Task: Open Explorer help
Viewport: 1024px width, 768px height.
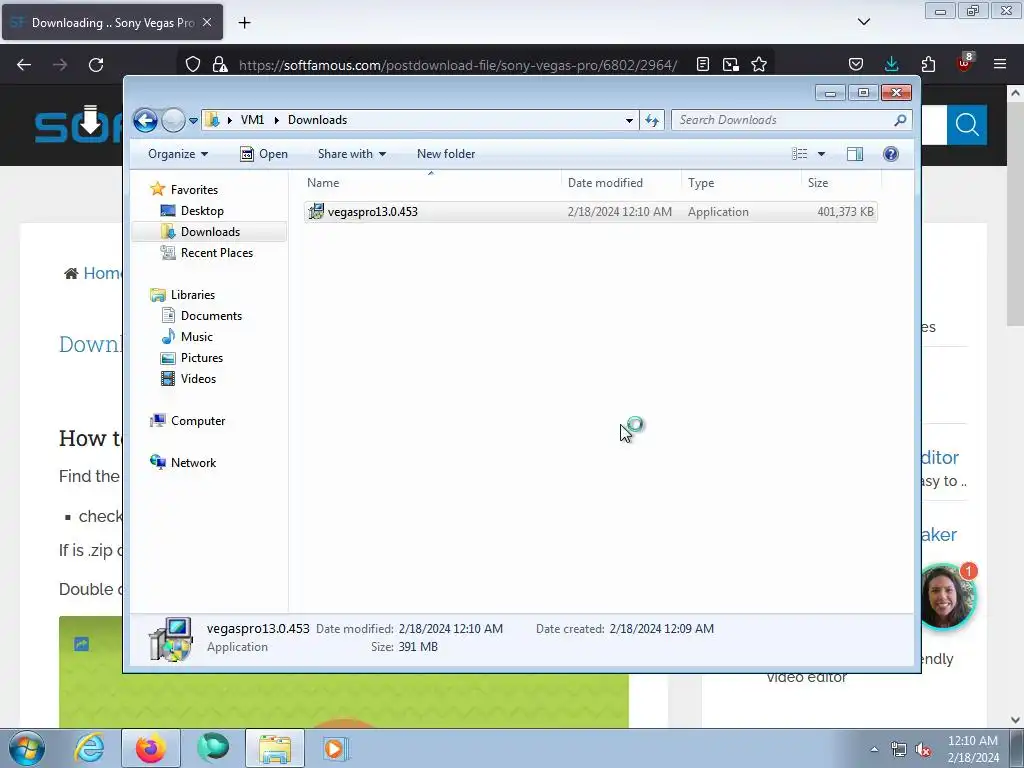Action: pyautogui.click(x=891, y=154)
